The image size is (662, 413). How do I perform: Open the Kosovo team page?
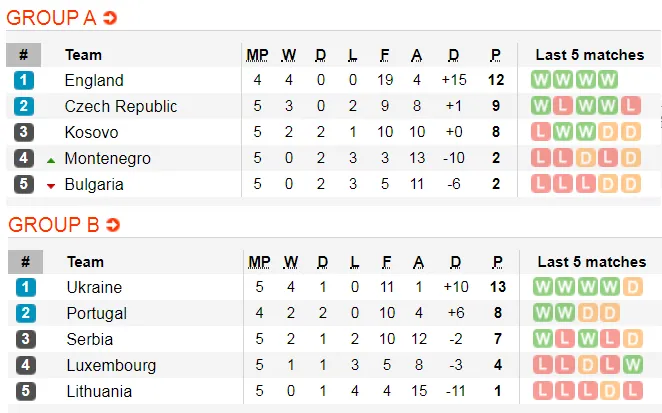coord(91,132)
